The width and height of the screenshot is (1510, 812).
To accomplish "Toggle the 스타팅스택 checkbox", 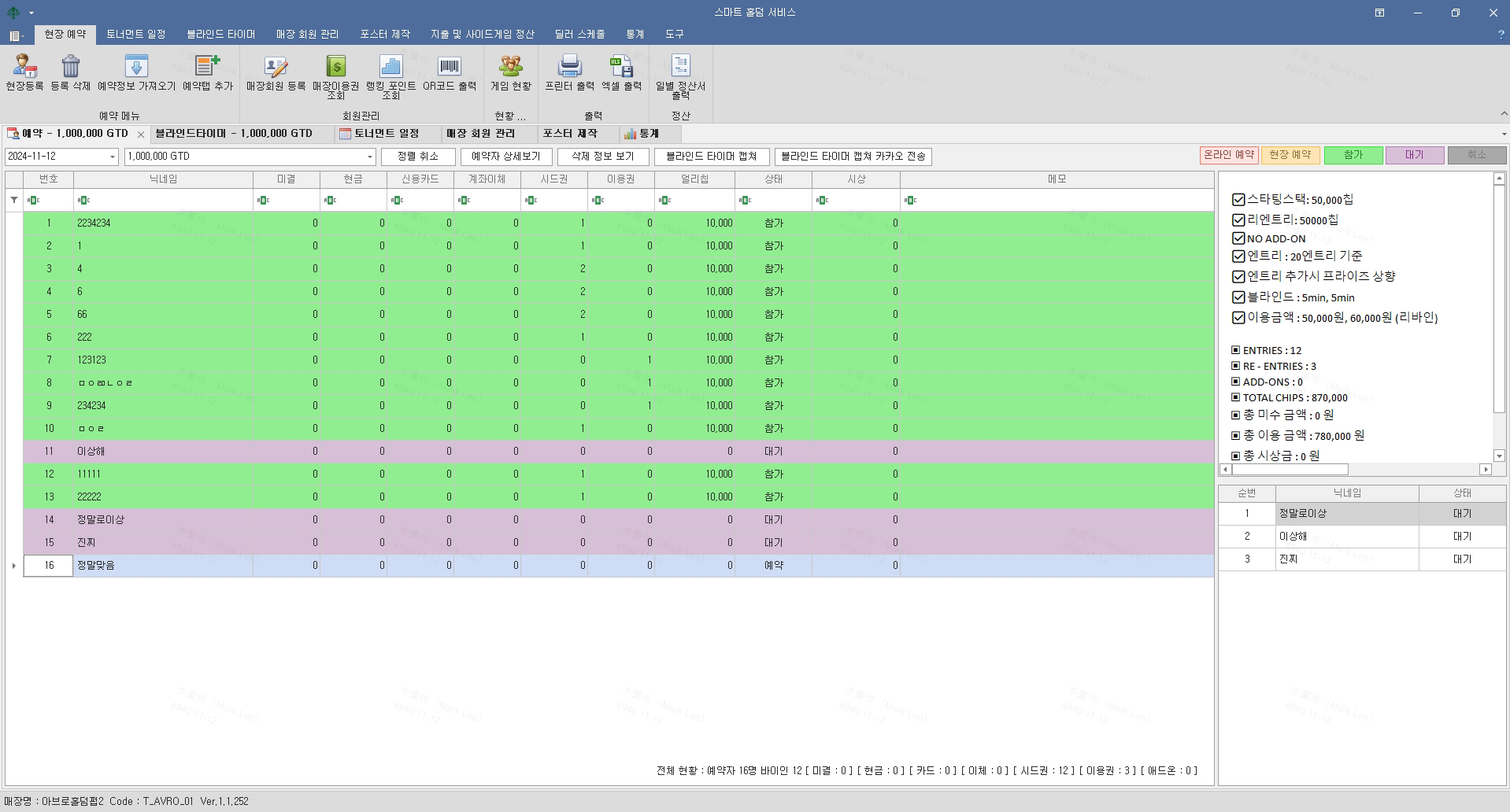I will pyautogui.click(x=1238, y=200).
